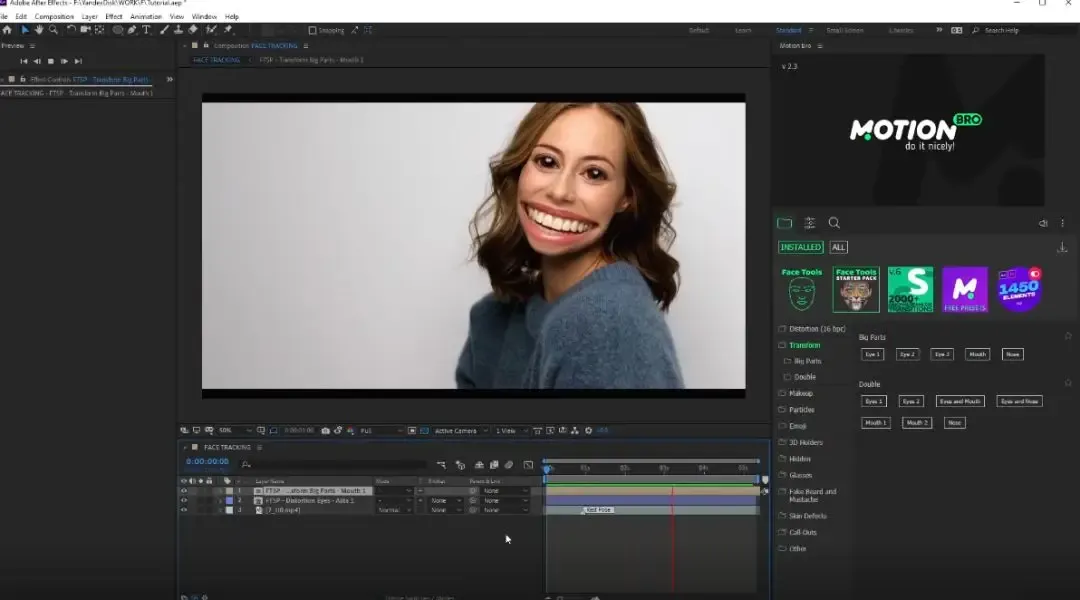Enable the Snapping checkbox
The width and height of the screenshot is (1080, 600).
click(312, 30)
